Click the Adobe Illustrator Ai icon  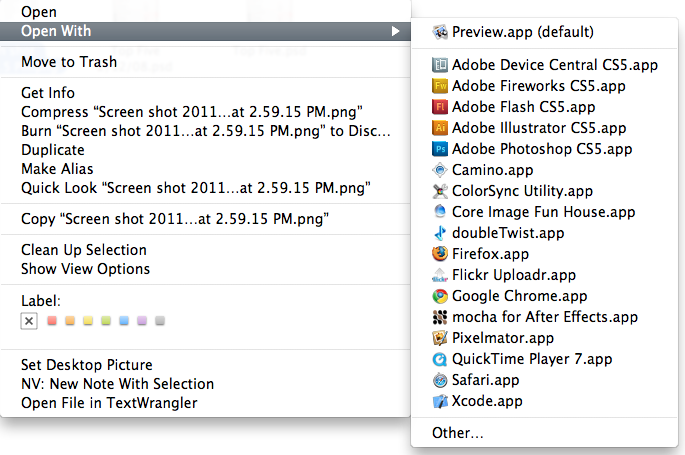point(440,128)
